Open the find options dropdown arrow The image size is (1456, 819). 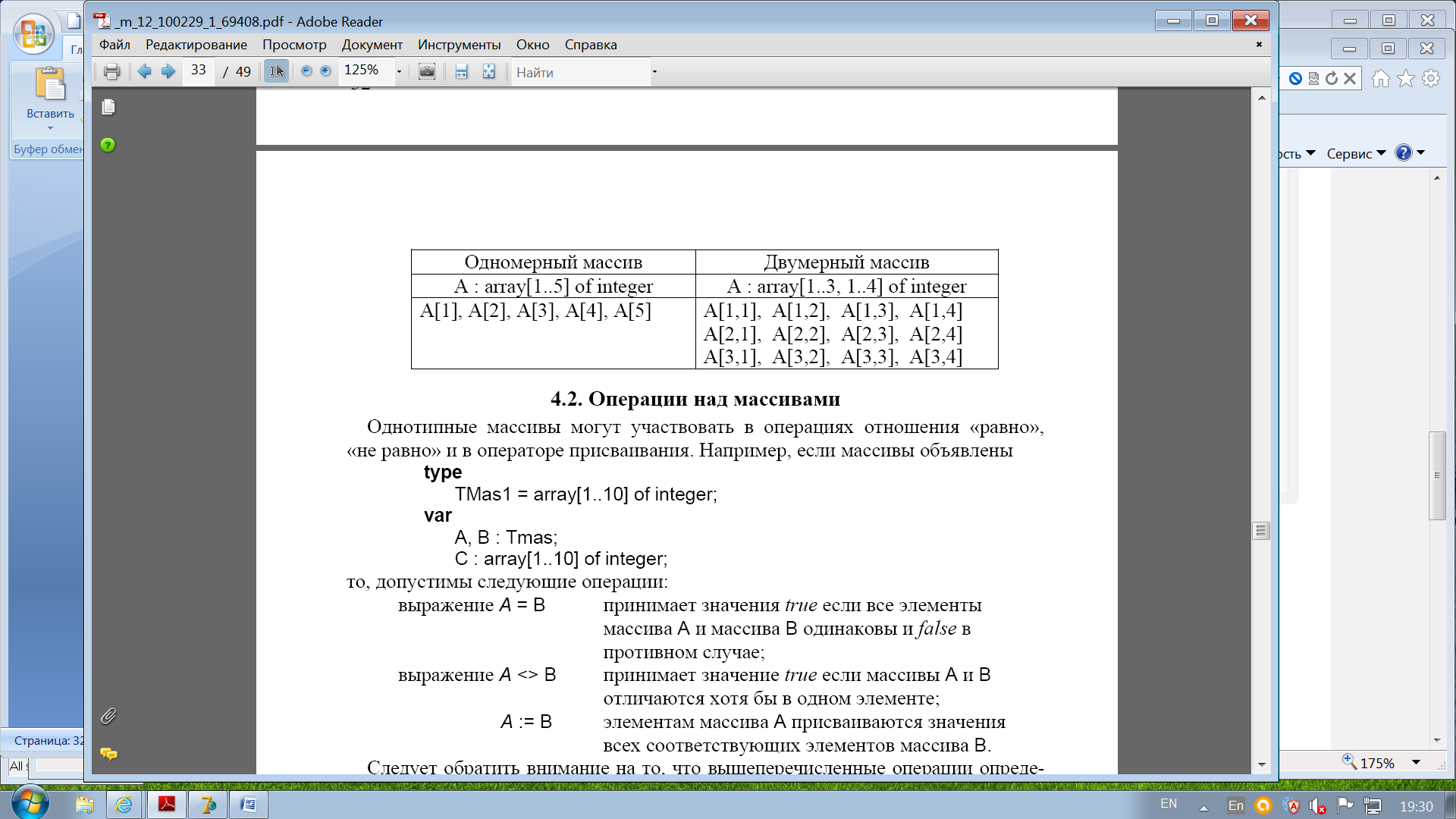pyautogui.click(x=654, y=72)
